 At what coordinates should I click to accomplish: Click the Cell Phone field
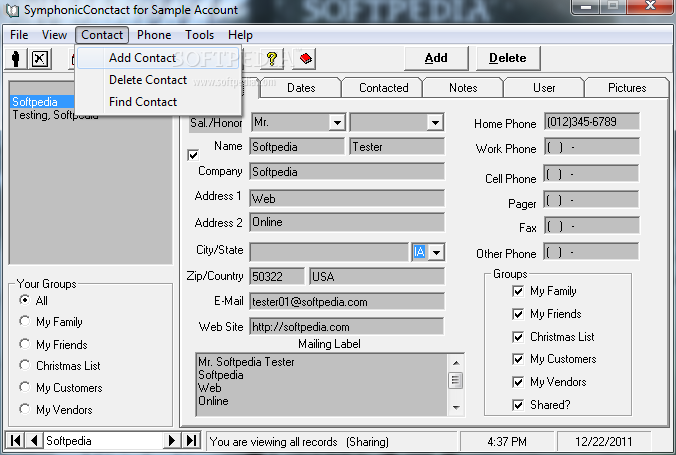pos(592,174)
